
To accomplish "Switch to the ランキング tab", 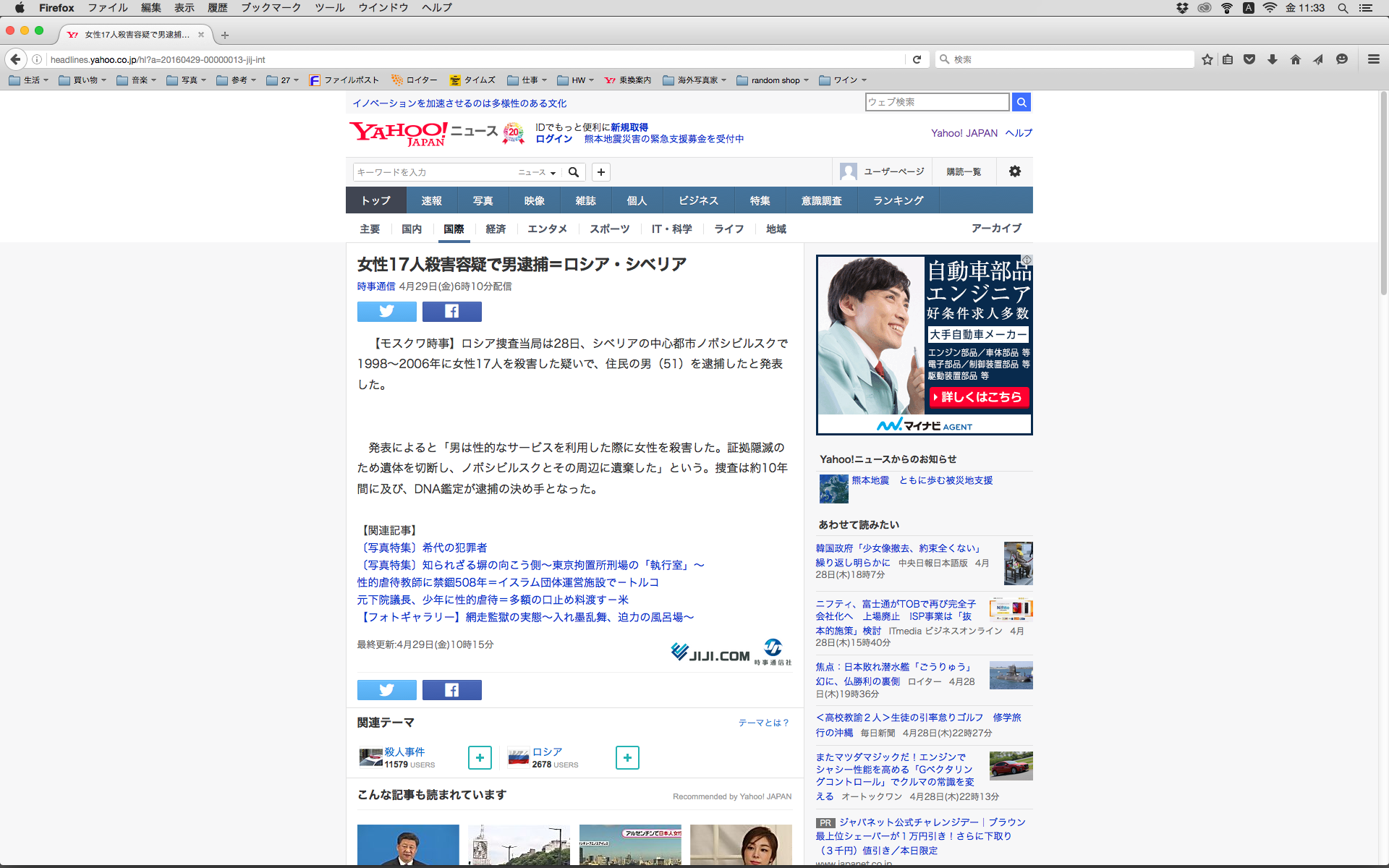I will click(x=898, y=200).
